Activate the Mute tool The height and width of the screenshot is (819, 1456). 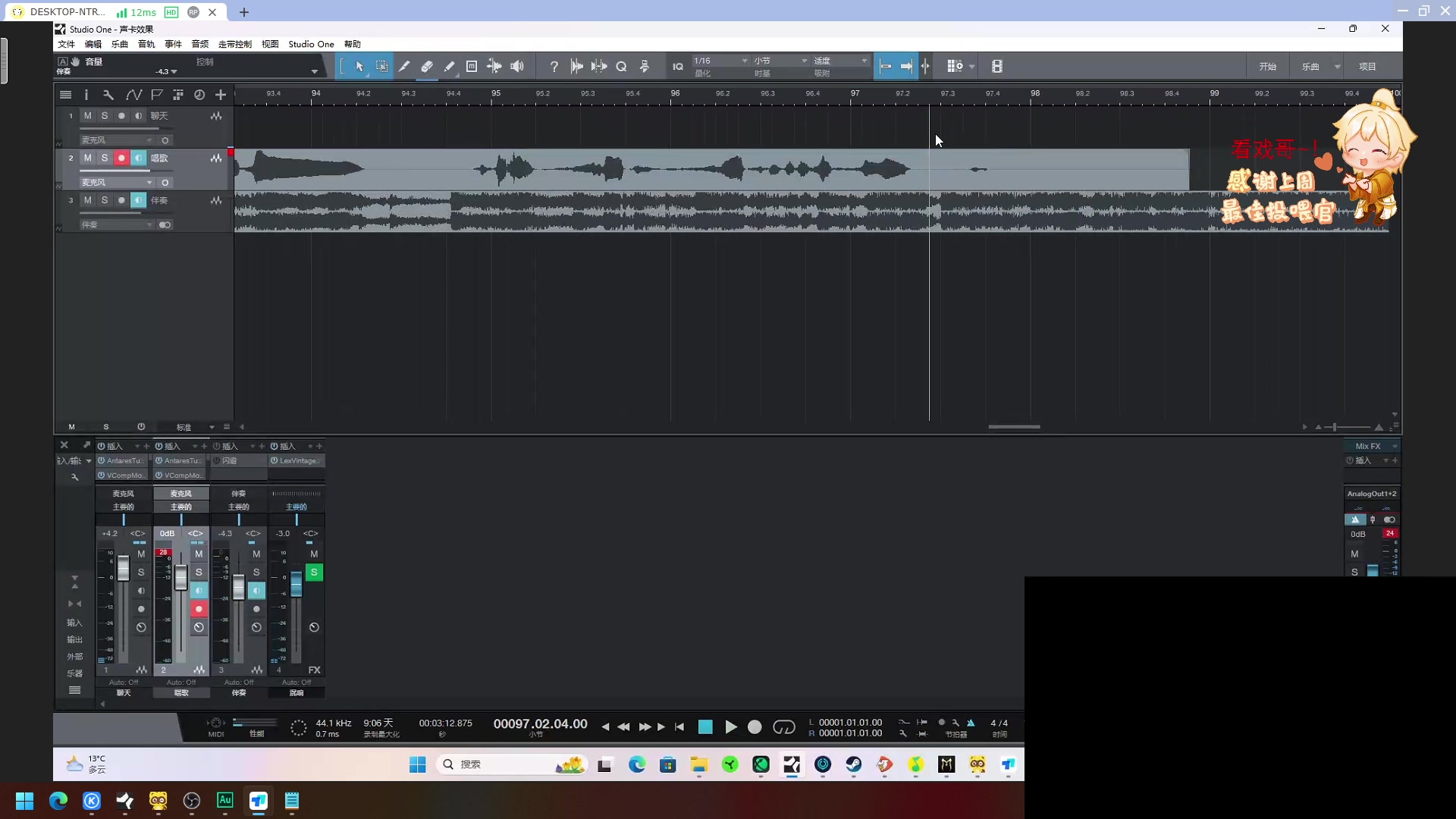point(472,67)
